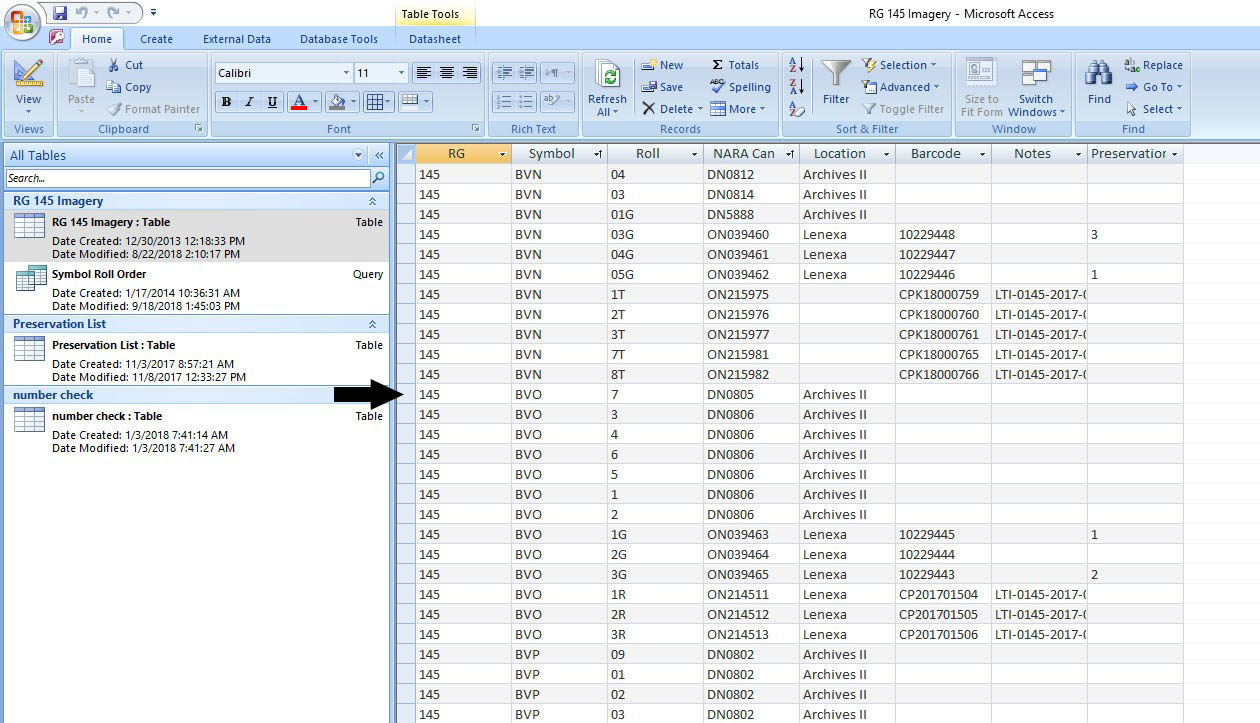Click the Office button logo
This screenshot has width=1260, height=723.
(22, 22)
